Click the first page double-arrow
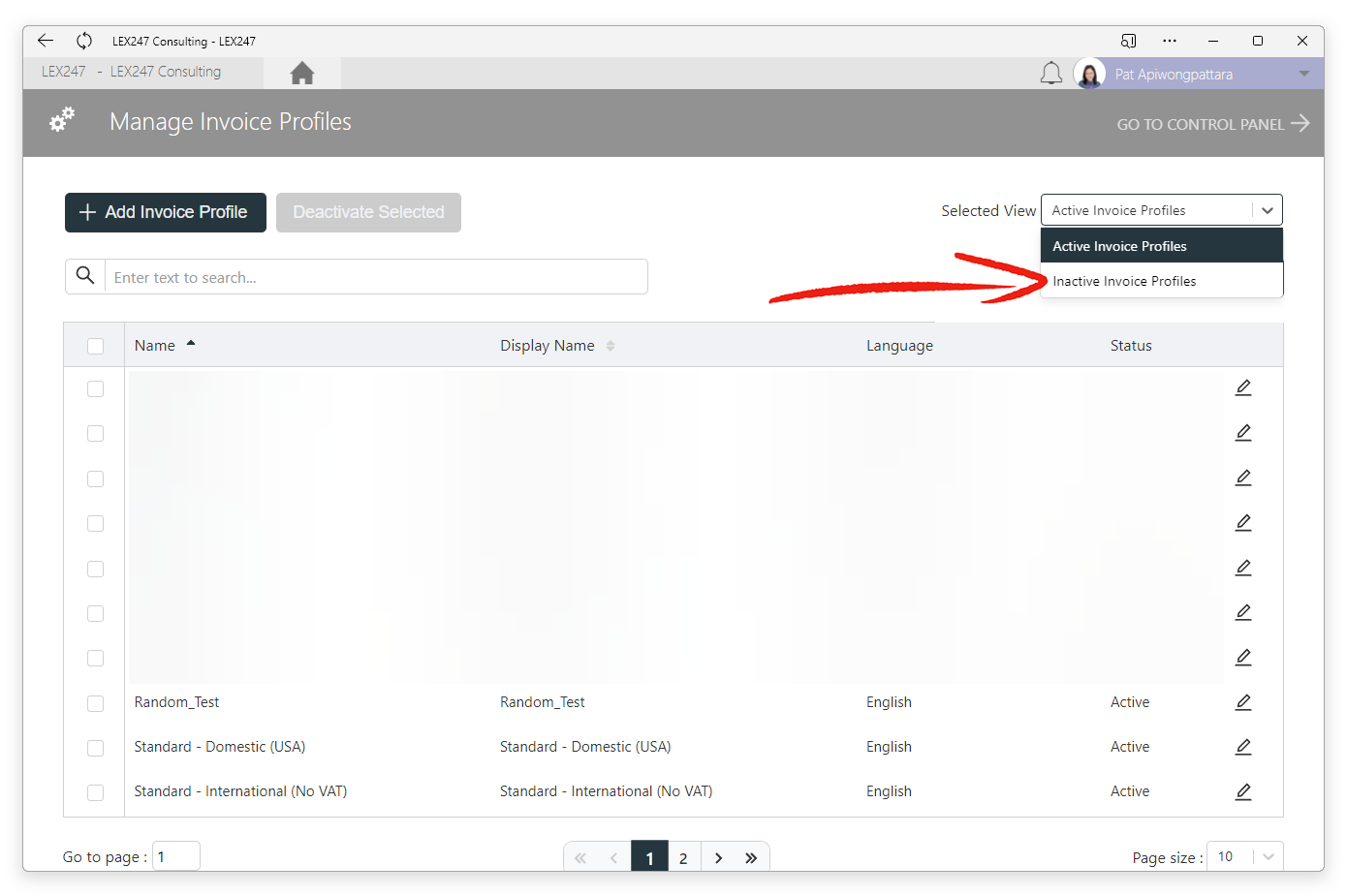 click(x=580, y=858)
